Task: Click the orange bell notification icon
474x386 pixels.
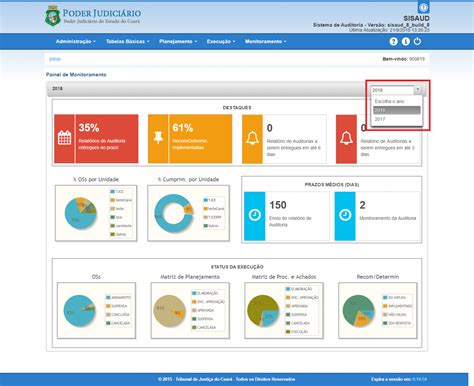Action: point(252,138)
